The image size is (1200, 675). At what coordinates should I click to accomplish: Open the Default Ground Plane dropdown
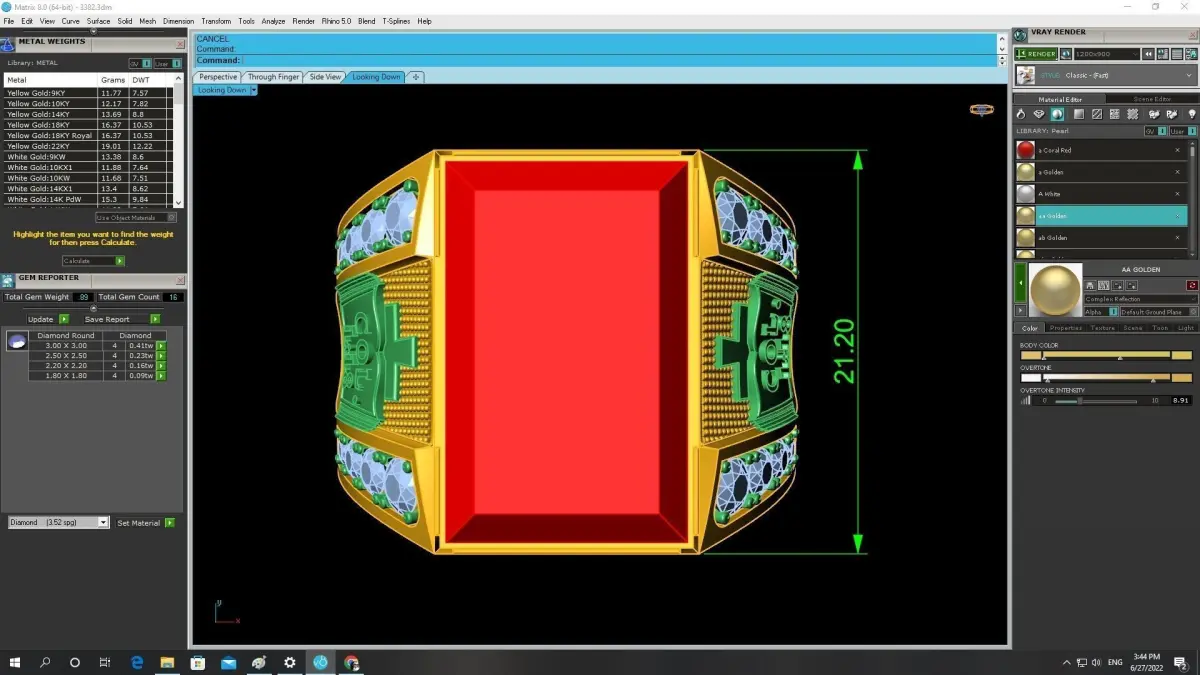point(1158,312)
